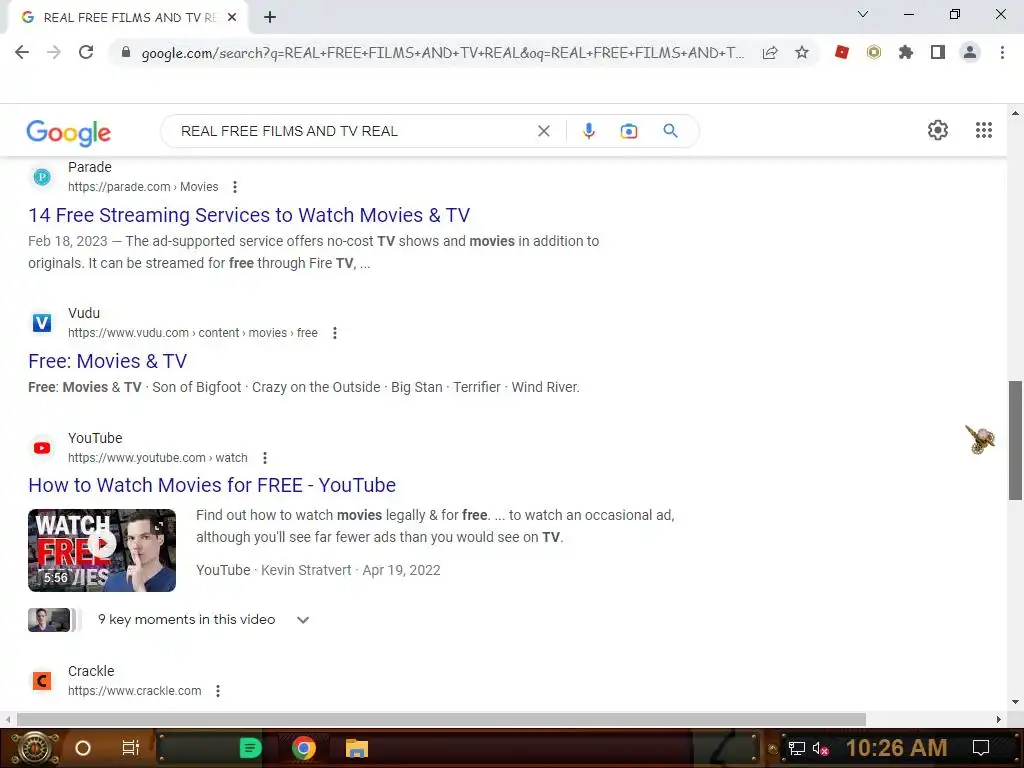Open the red Roblox extension icon
This screenshot has width=1024, height=768.
[842, 52]
